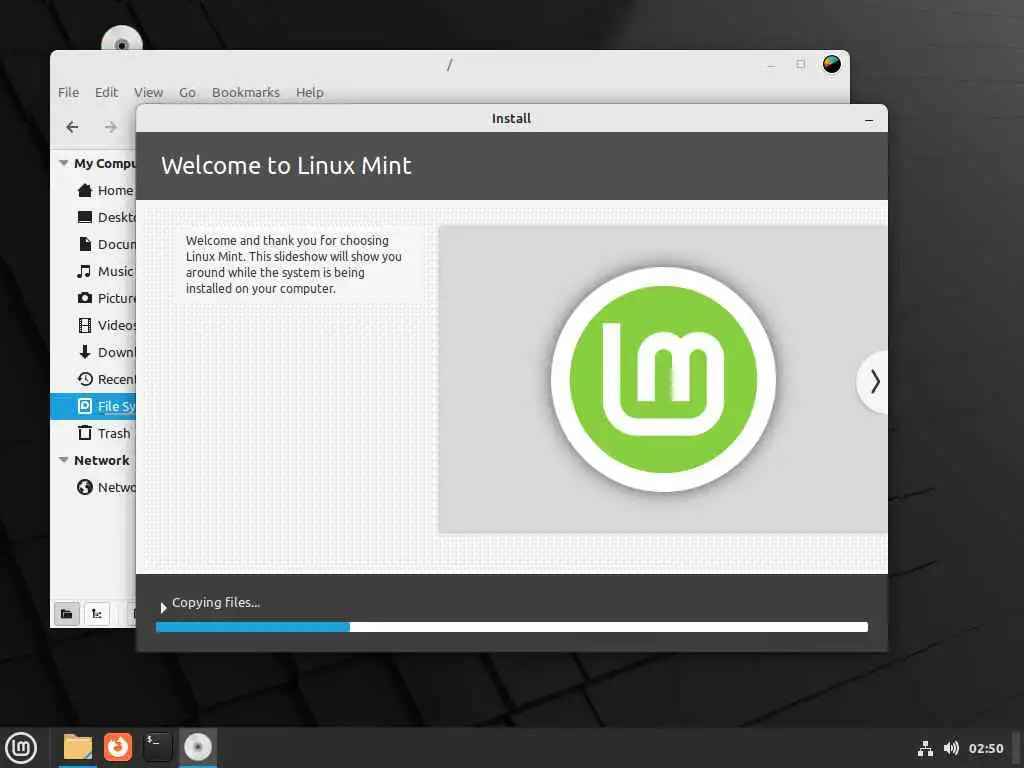Show tree view in file manager sidebar
The width and height of the screenshot is (1024, 768).
pyautogui.click(x=97, y=614)
